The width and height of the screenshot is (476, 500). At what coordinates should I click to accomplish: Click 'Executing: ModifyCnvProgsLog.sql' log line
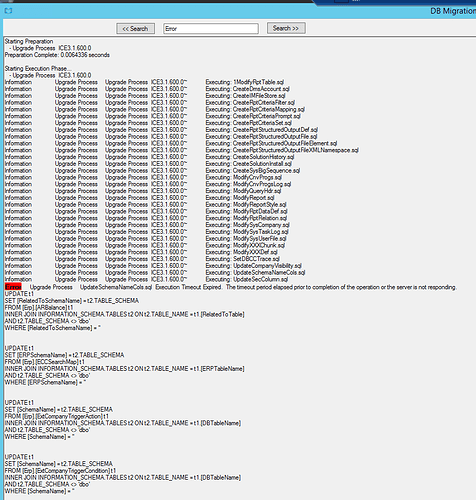point(248,184)
